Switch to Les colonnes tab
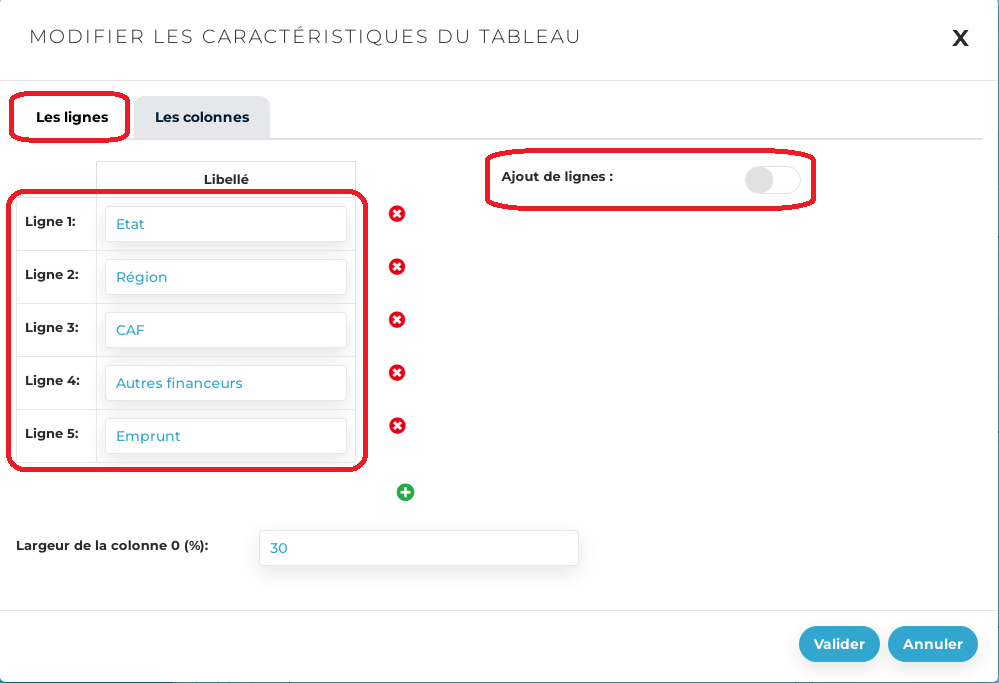Viewport: 999px width, 683px height. [202, 117]
